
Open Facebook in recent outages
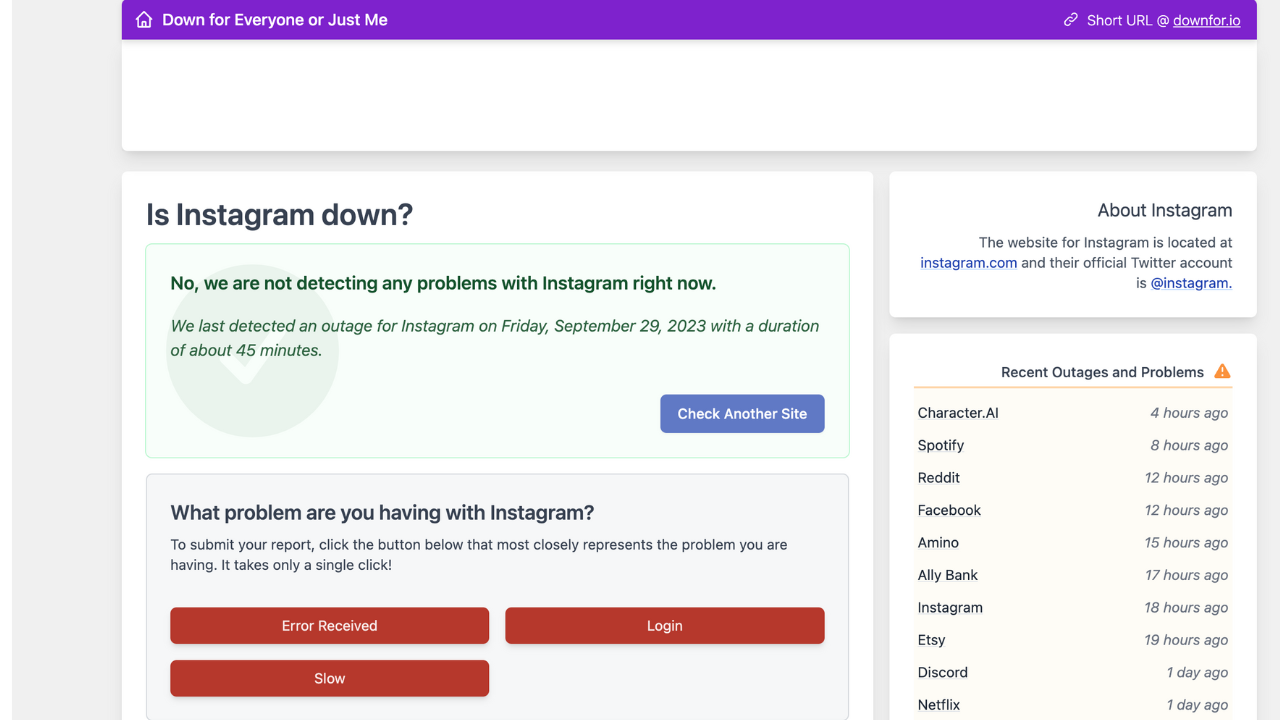coord(949,510)
